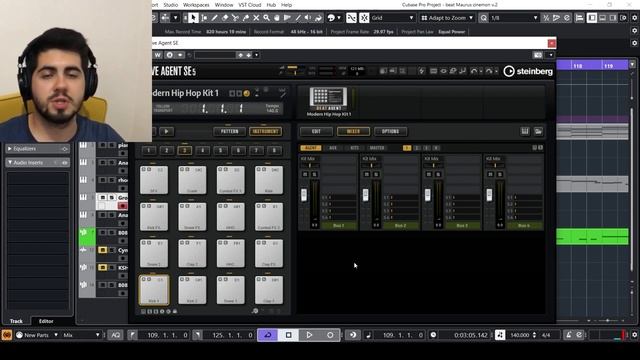Image resolution: width=640 pixels, height=360 pixels.
Task: Toggle the Quantize icon beside 1/8
Action: pos(484,18)
